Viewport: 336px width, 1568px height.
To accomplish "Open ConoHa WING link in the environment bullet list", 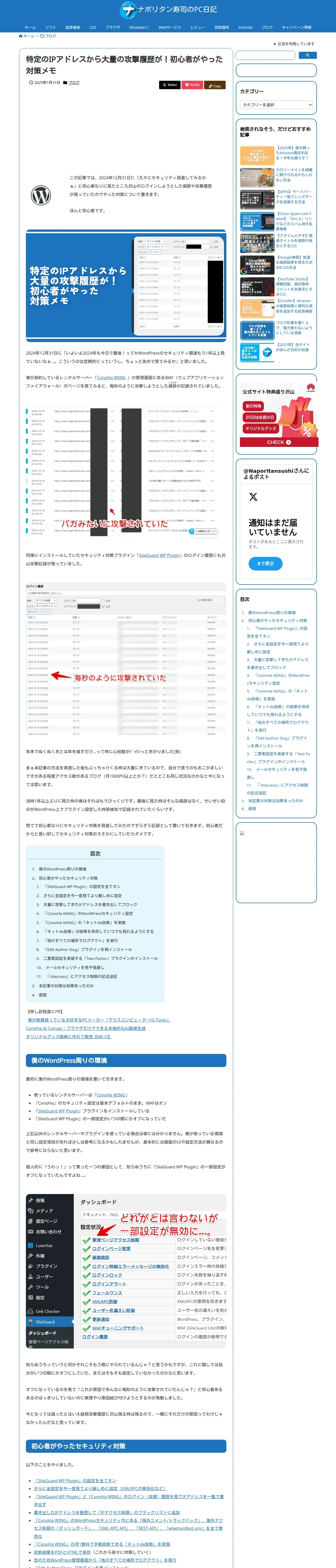I will (111, 1094).
